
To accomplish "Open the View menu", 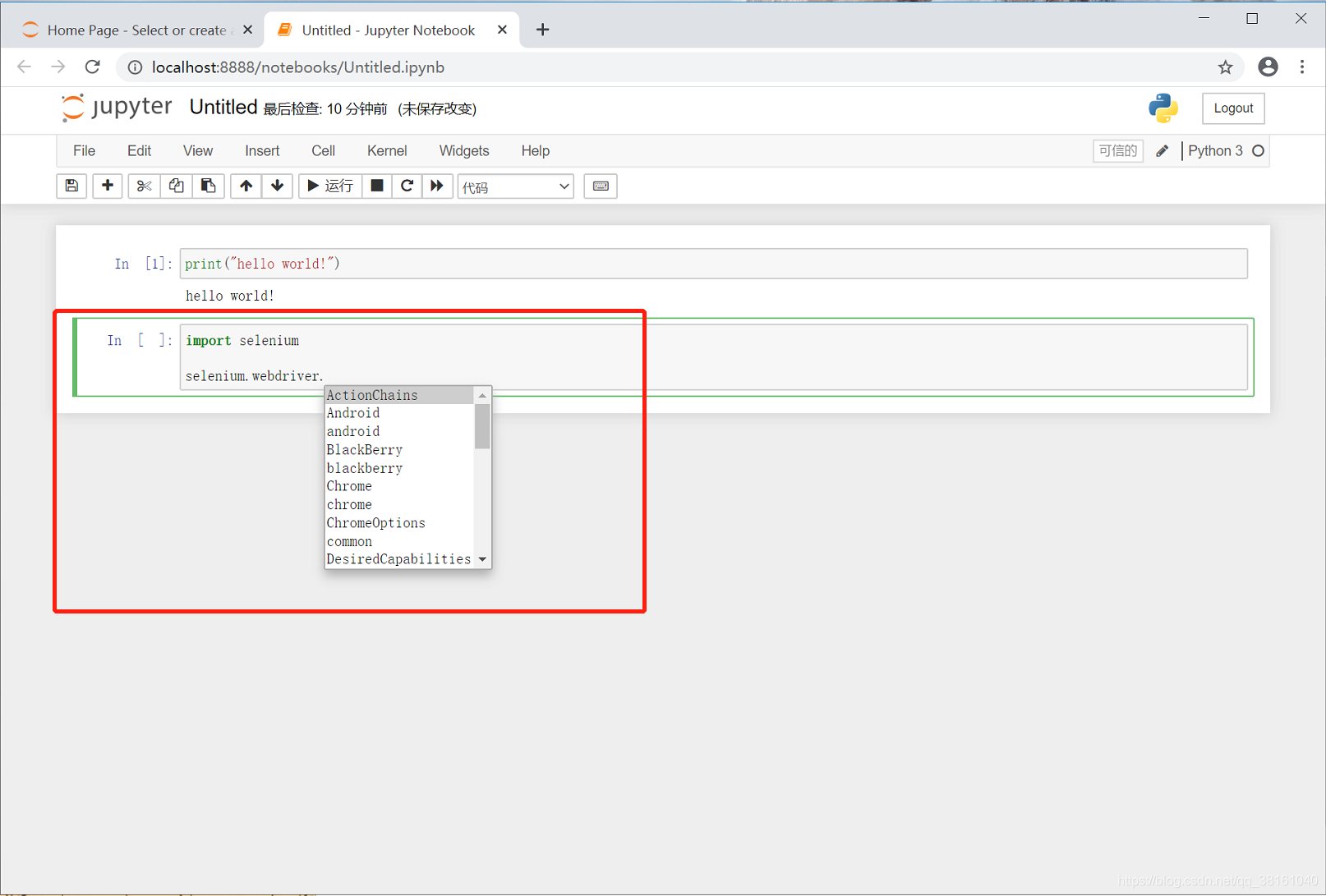I will tap(198, 150).
